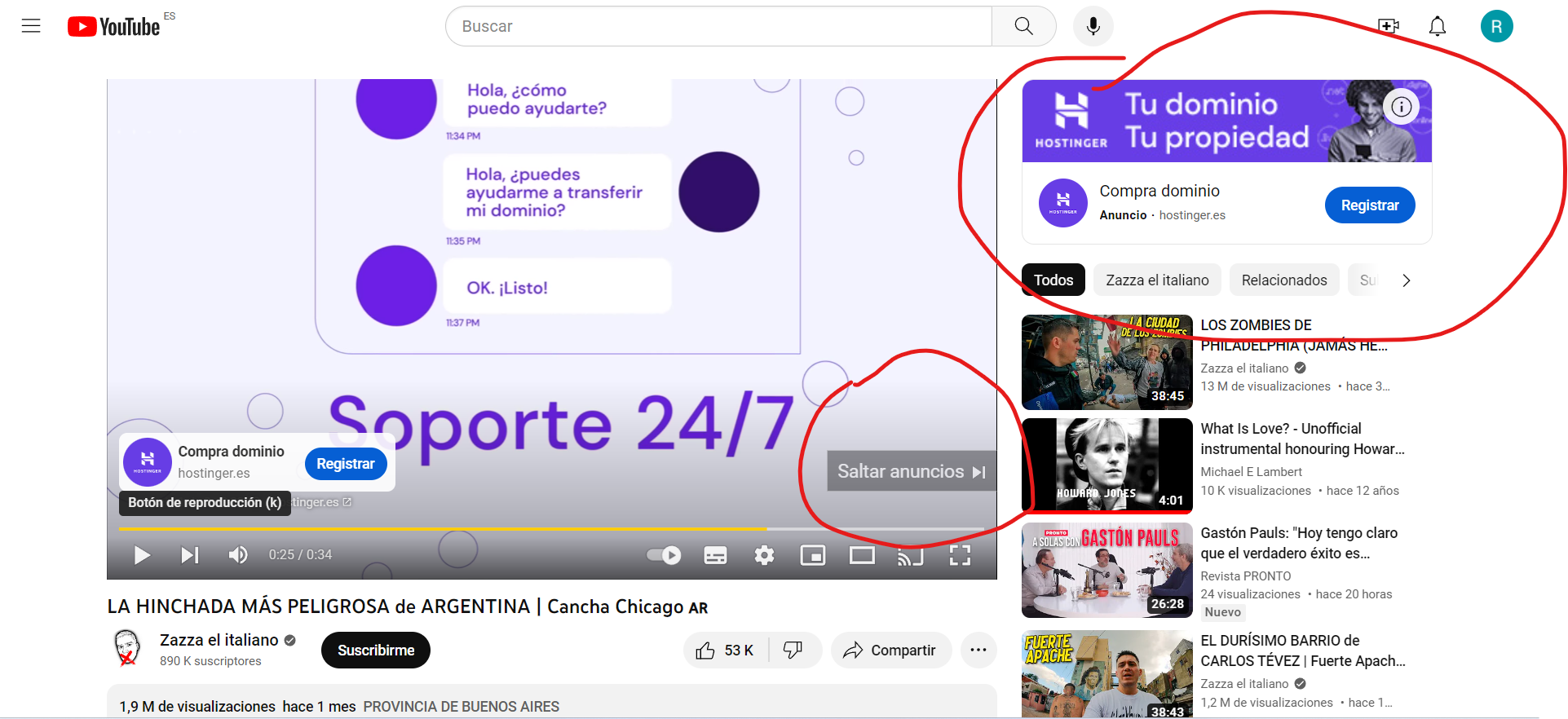Click Gastón Pauls video title text

(1298, 543)
